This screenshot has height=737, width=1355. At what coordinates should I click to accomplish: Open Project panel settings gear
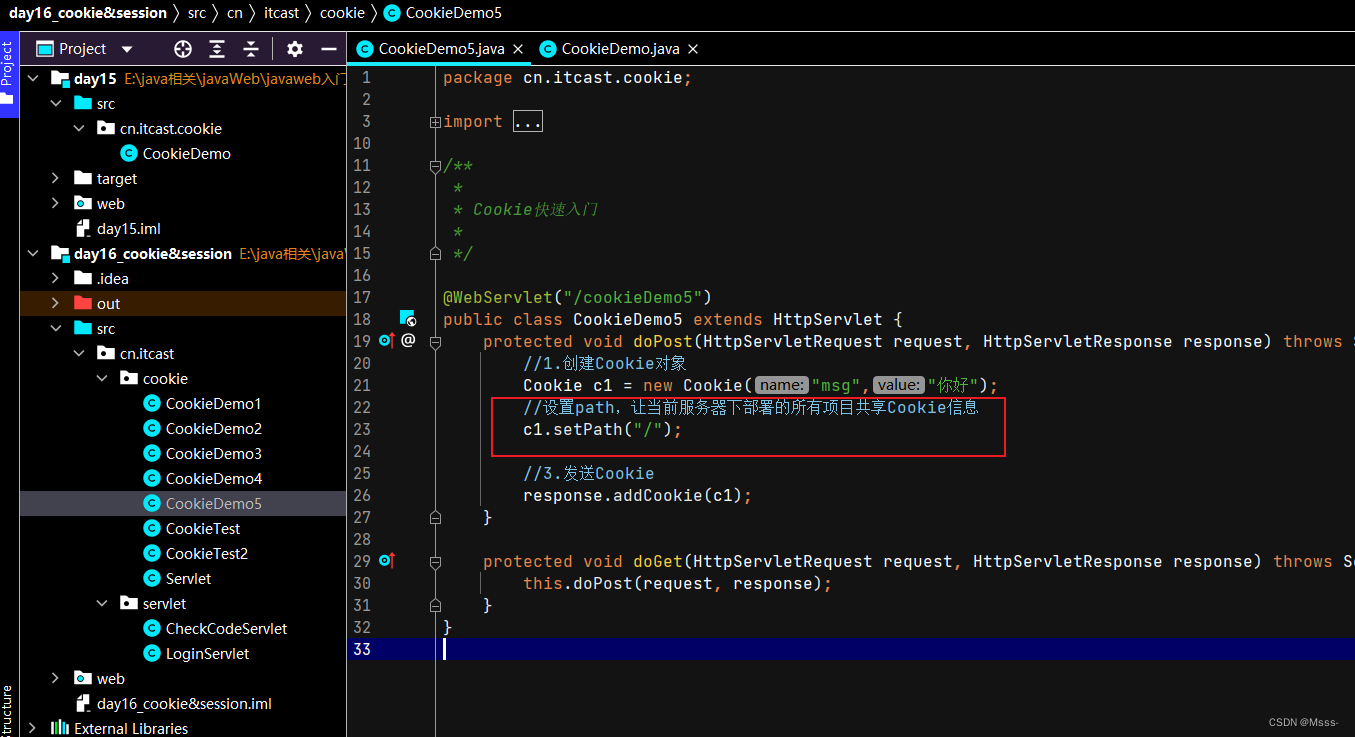pyautogui.click(x=294, y=49)
